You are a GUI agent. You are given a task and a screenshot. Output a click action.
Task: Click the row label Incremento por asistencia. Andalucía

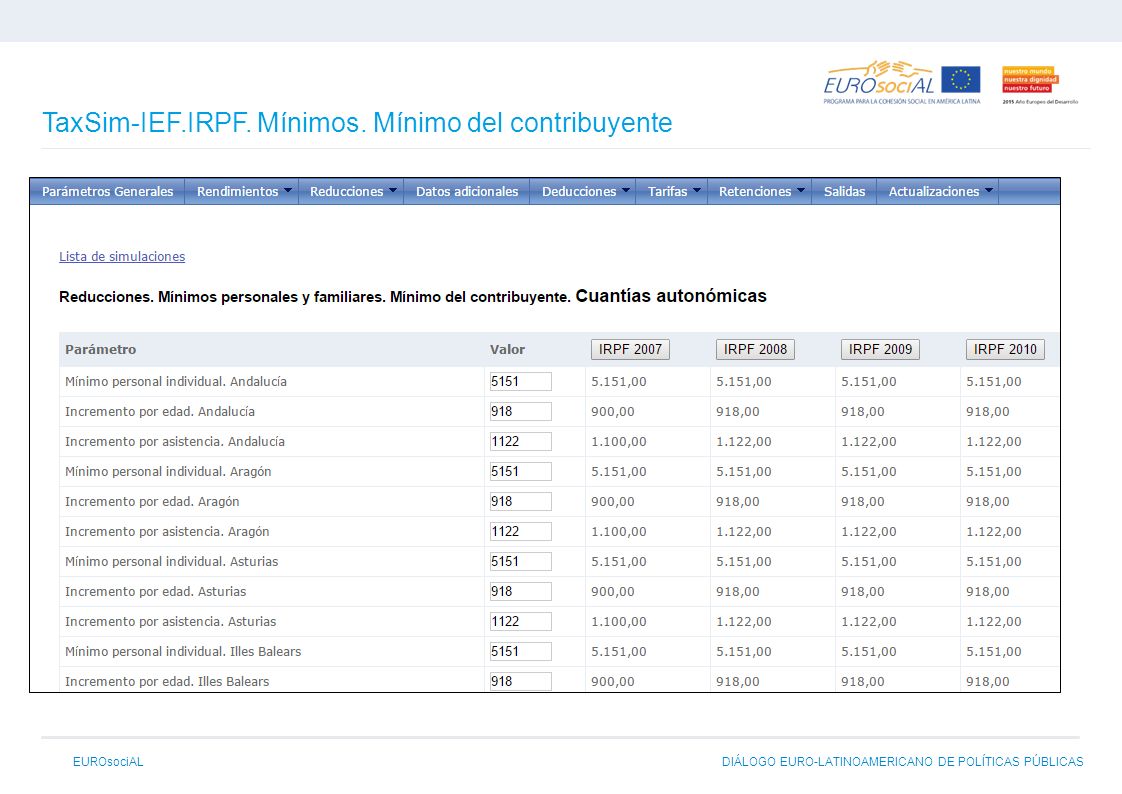tap(175, 442)
